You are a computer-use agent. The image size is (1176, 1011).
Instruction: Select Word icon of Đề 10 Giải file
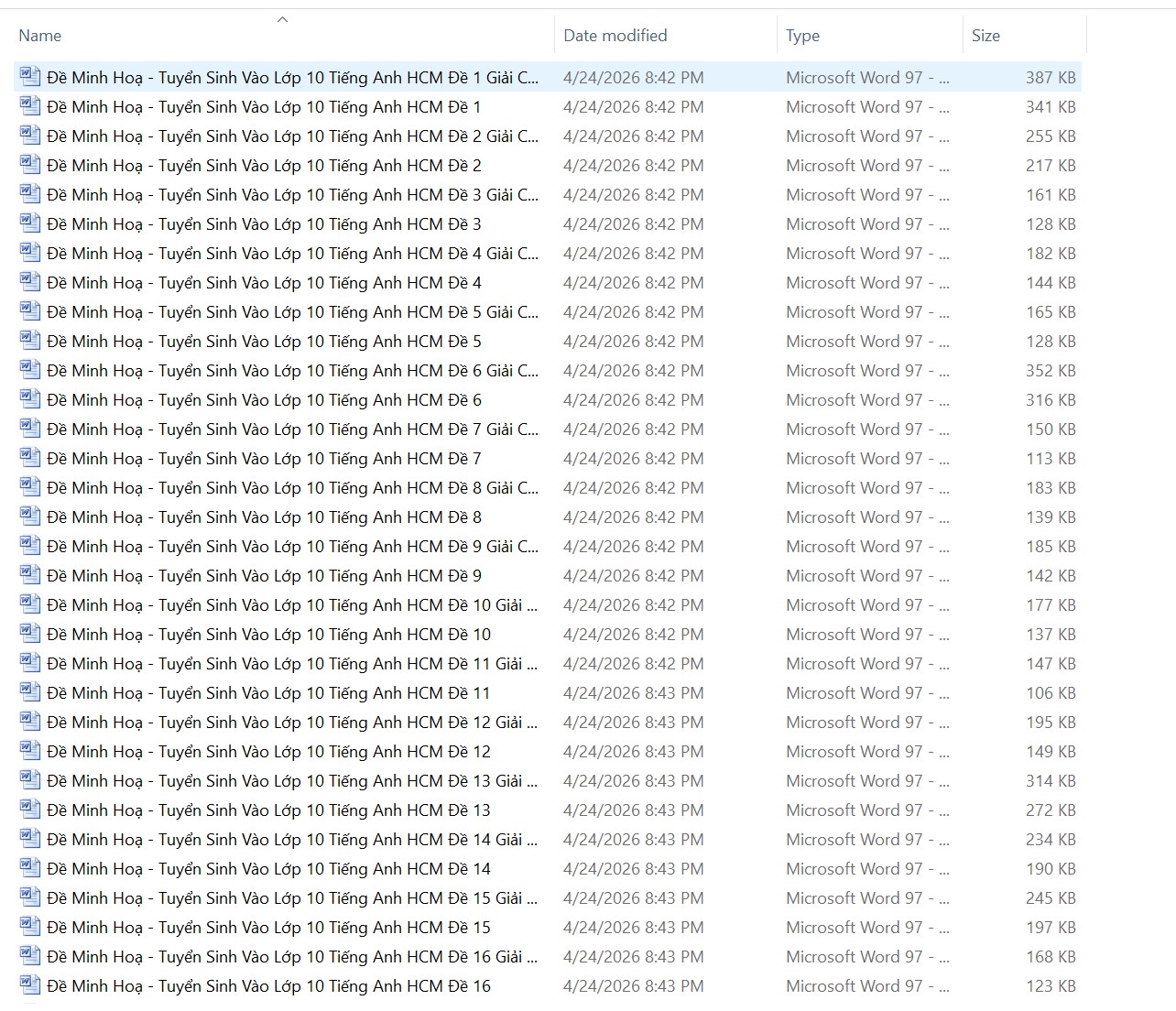[x=30, y=604]
